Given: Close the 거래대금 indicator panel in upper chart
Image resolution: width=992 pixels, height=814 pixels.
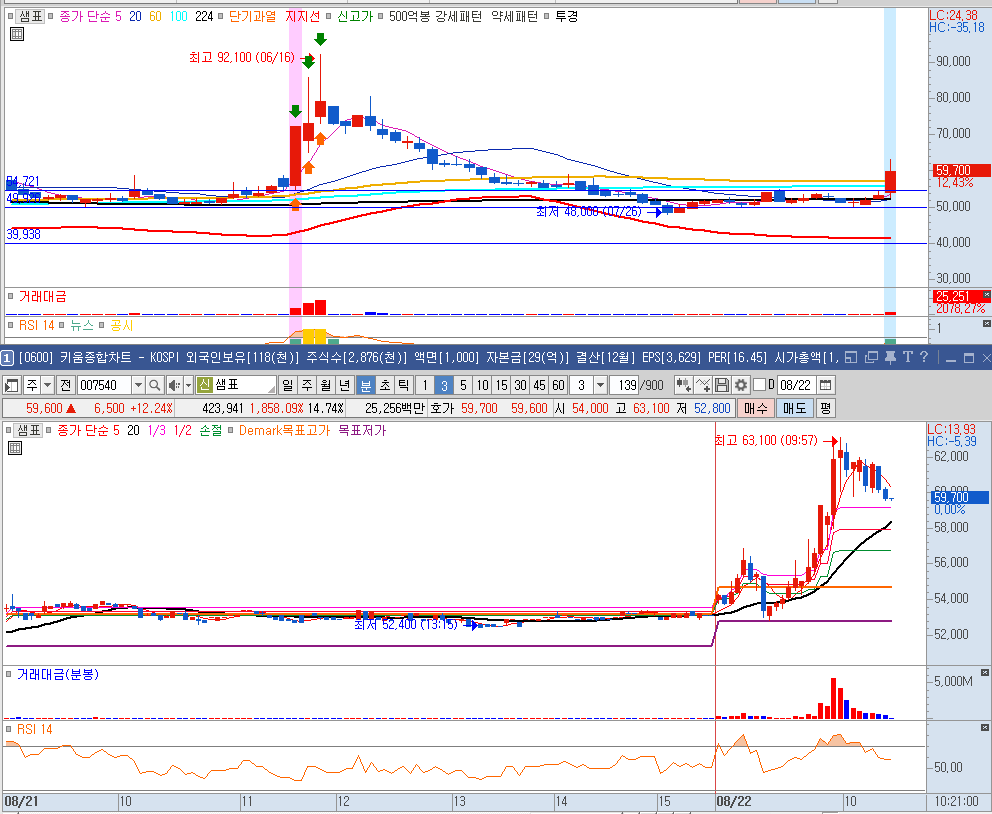Looking at the screenshot, I should (x=987, y=295).
